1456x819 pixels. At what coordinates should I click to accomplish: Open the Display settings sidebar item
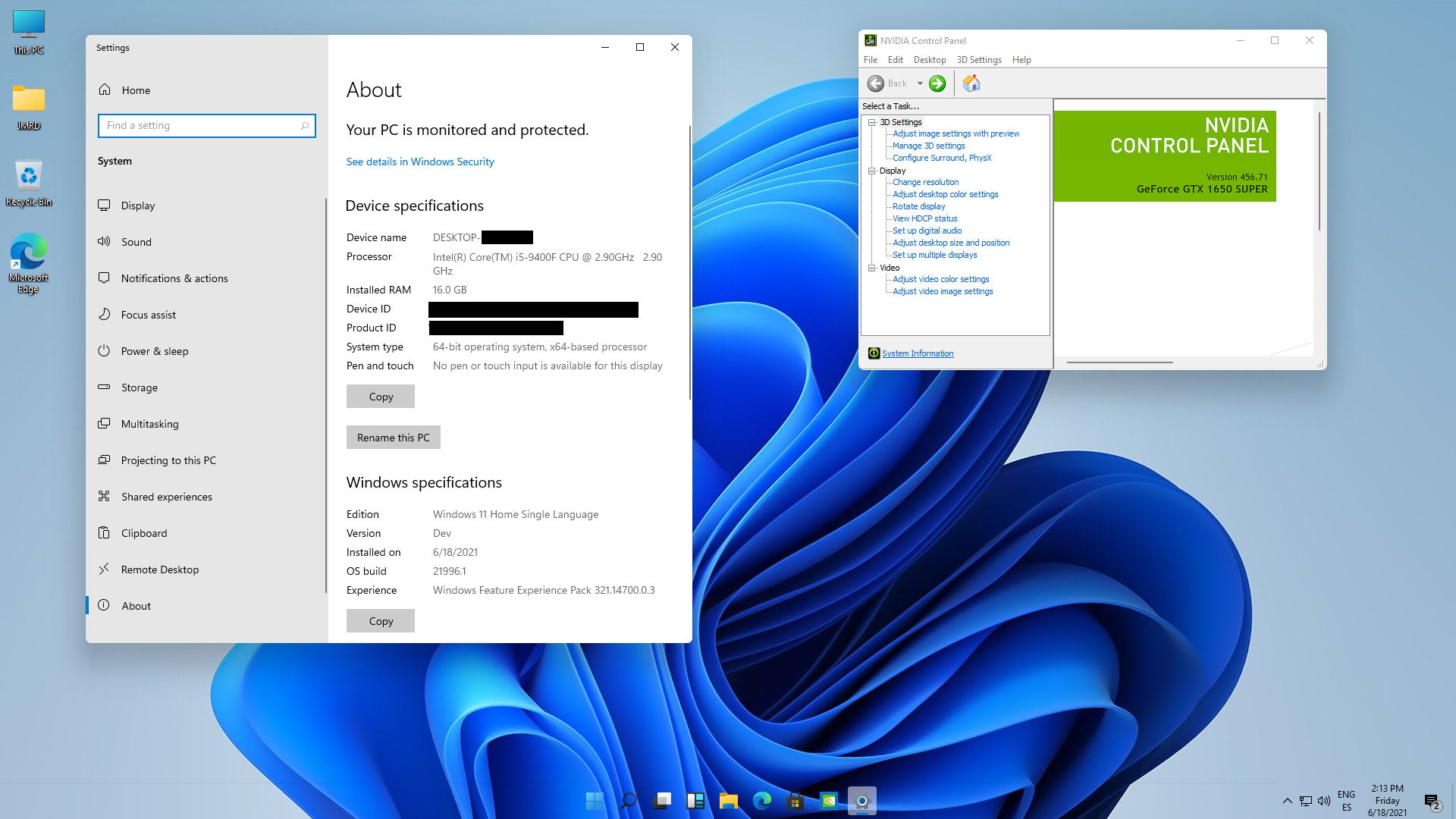137,206
